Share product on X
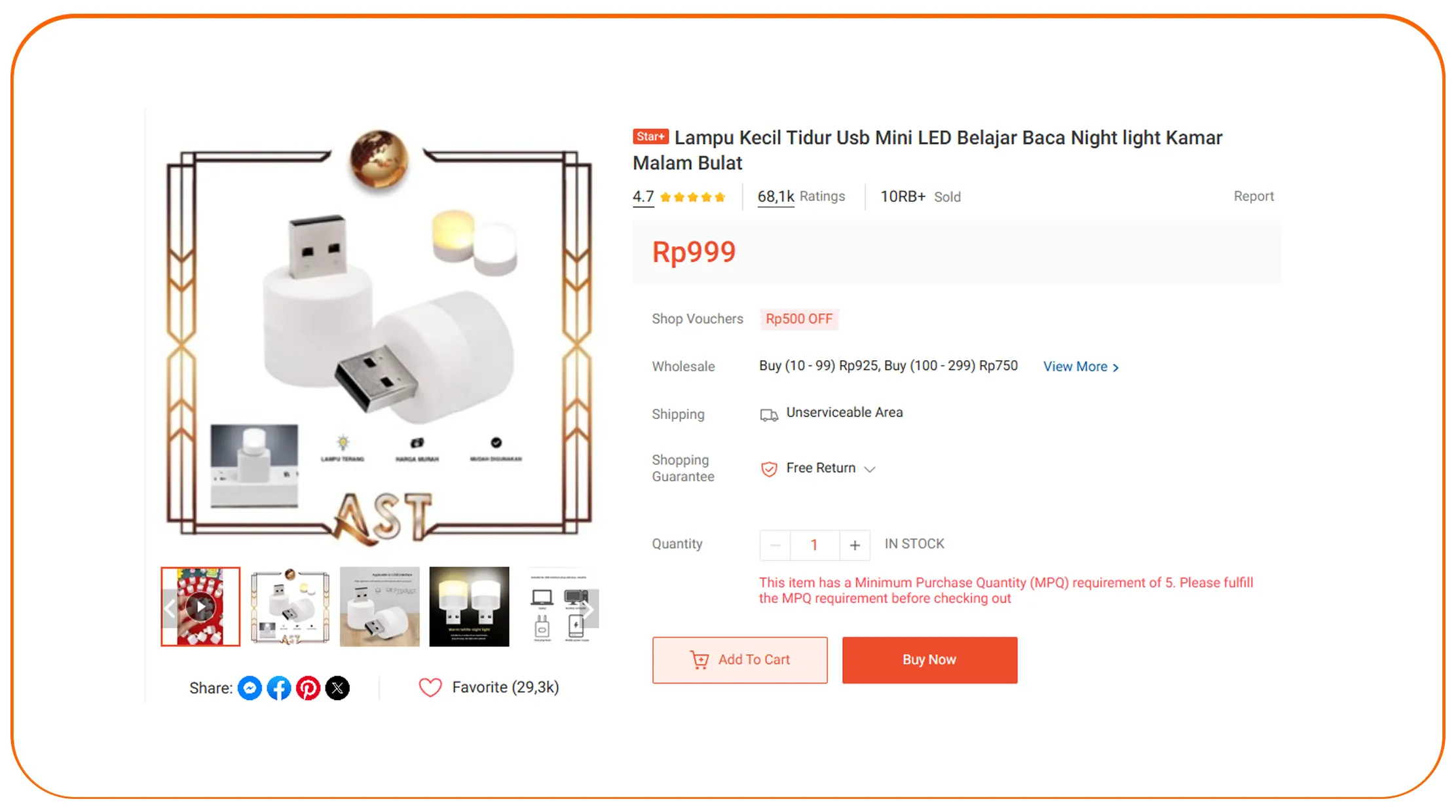Image resolution: width=1456 pixels, height=812 pixels. click(x=337, y=688)
